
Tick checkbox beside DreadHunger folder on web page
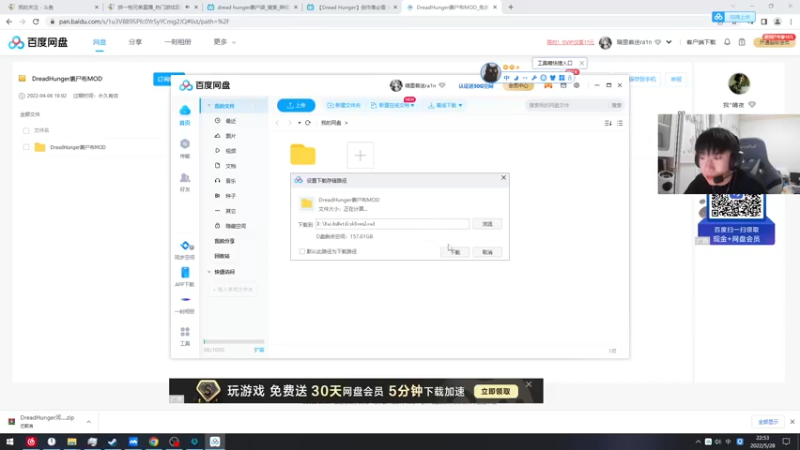click(x=26, y=147)
